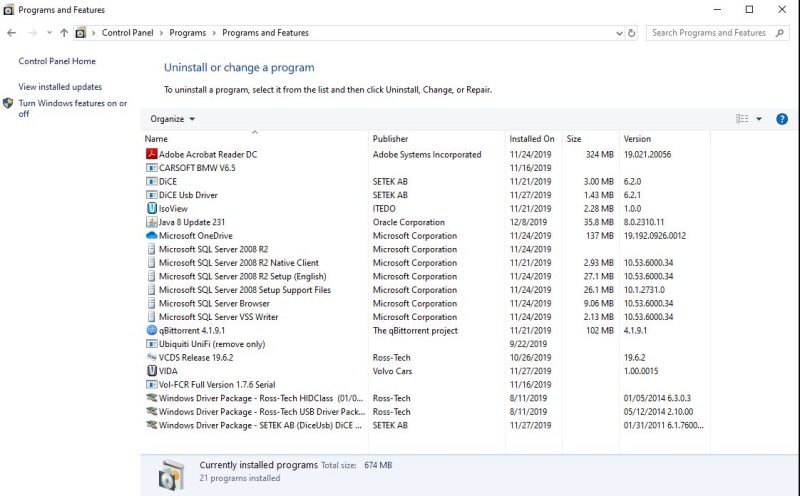
Task: Click the 12/8/2019 installed date
Action: pyautogui.click(x=528, y=222)
